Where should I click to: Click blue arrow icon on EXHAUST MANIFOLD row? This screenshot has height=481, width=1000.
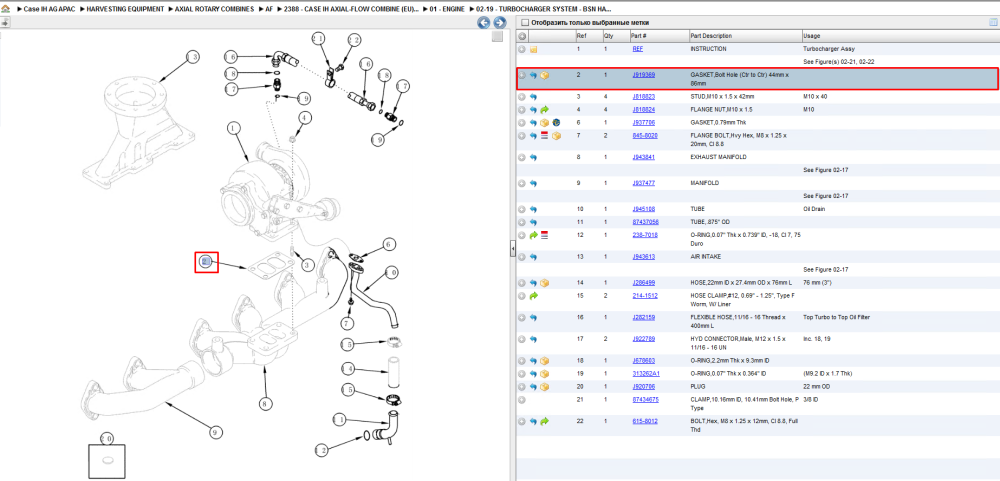coord(533,158)
